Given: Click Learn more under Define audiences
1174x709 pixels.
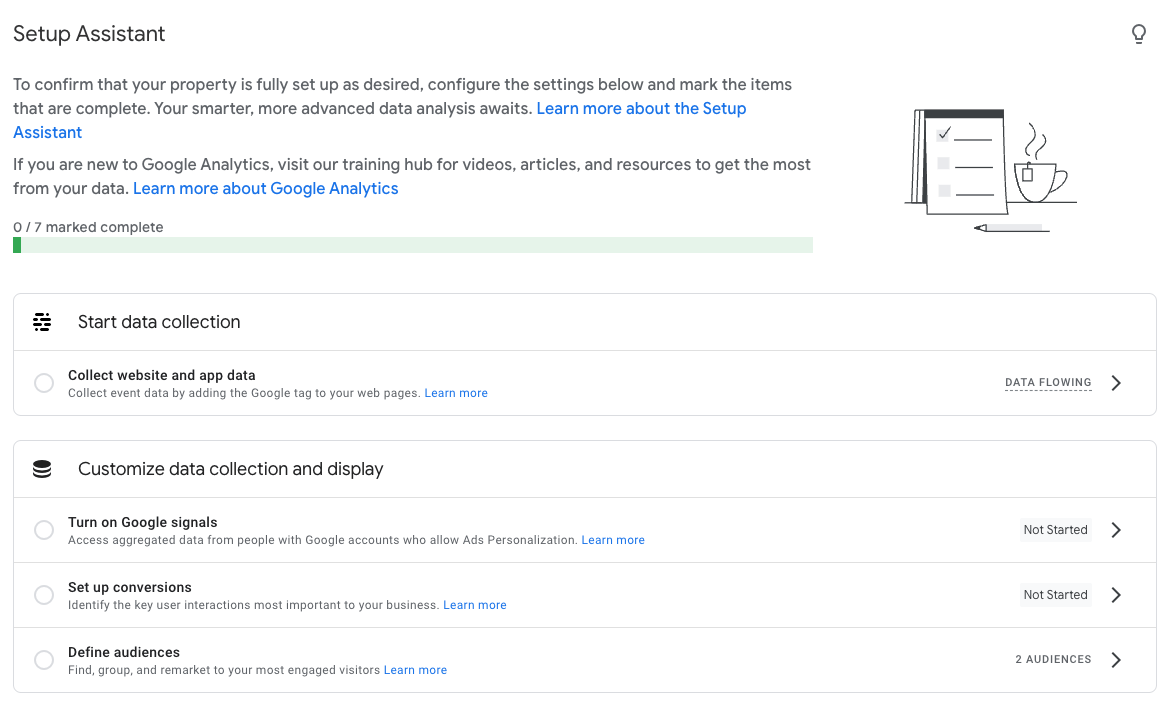Looking at the screenshot, I should click(x=416, y=670).
